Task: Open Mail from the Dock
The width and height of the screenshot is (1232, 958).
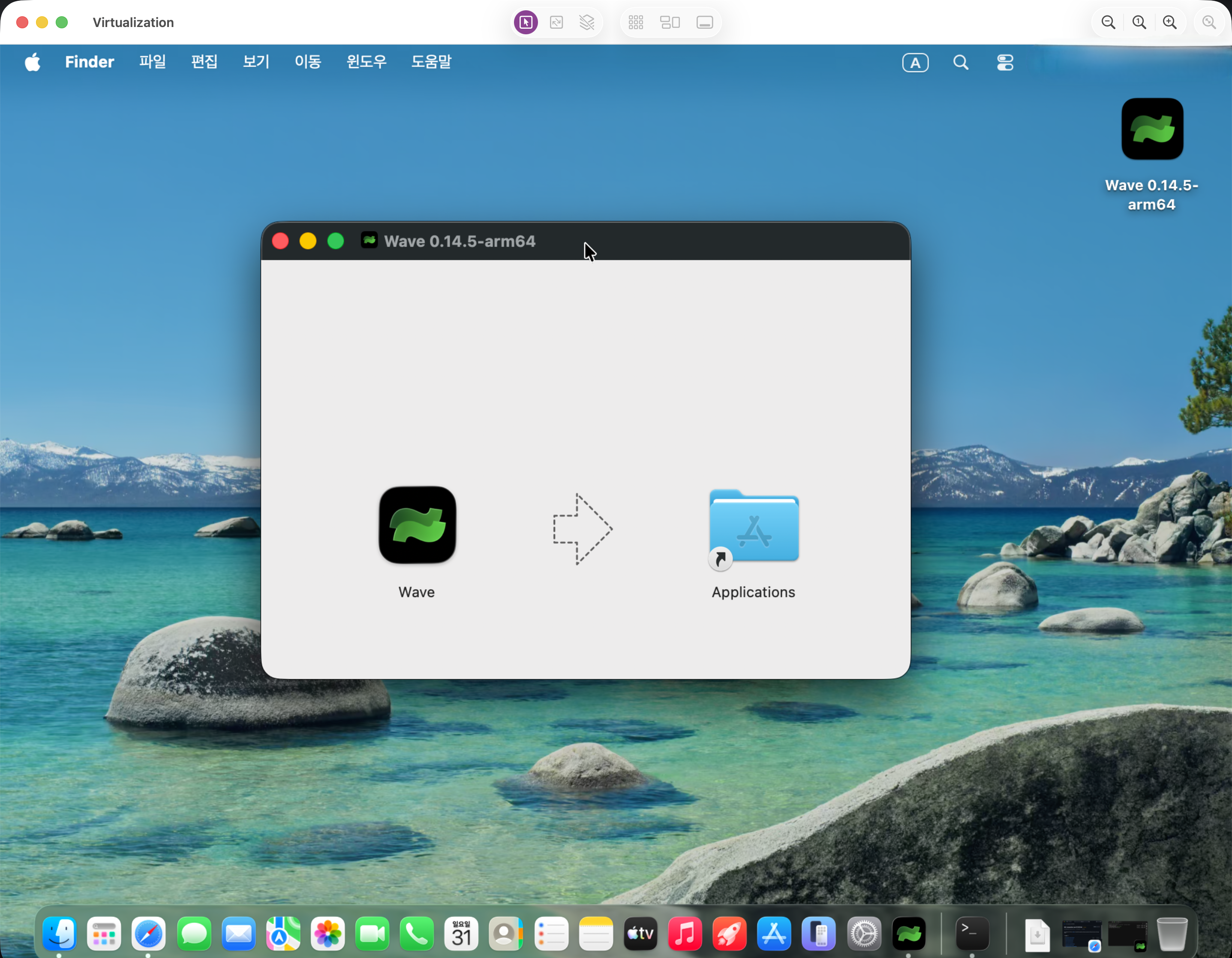Action: point(238,934)
